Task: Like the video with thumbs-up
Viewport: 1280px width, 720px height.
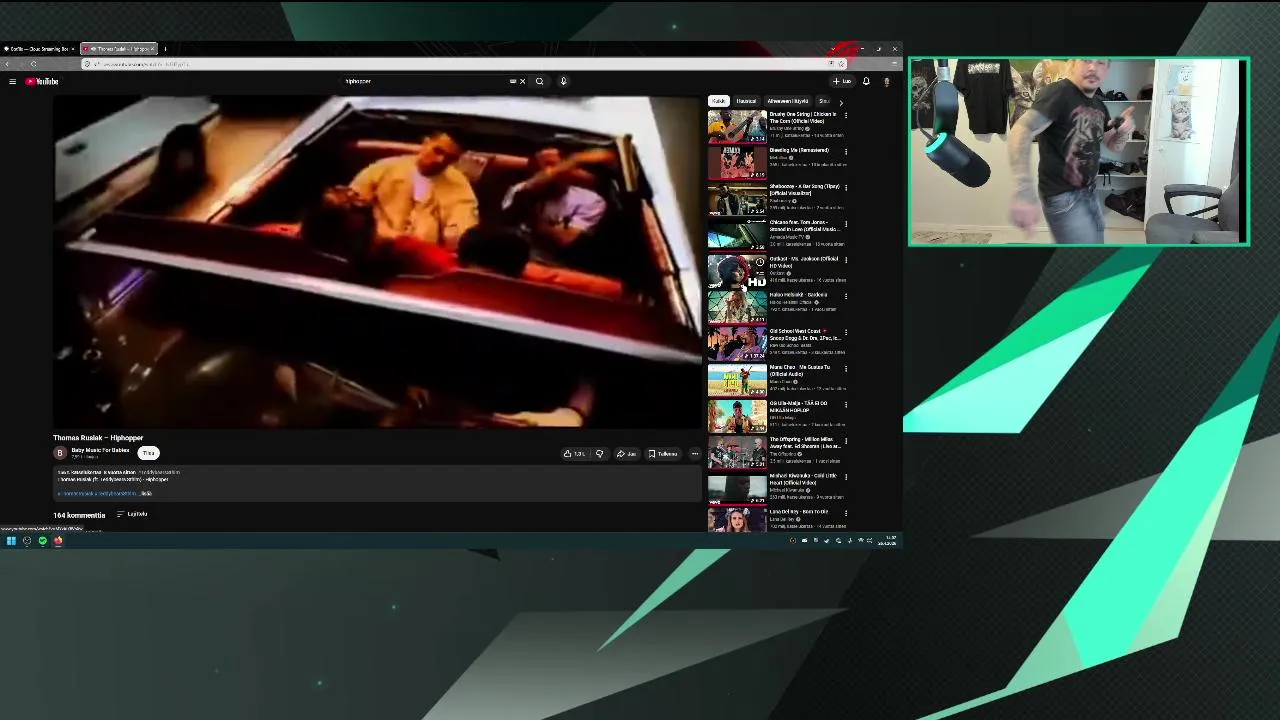Action: (x=574, y=454)
